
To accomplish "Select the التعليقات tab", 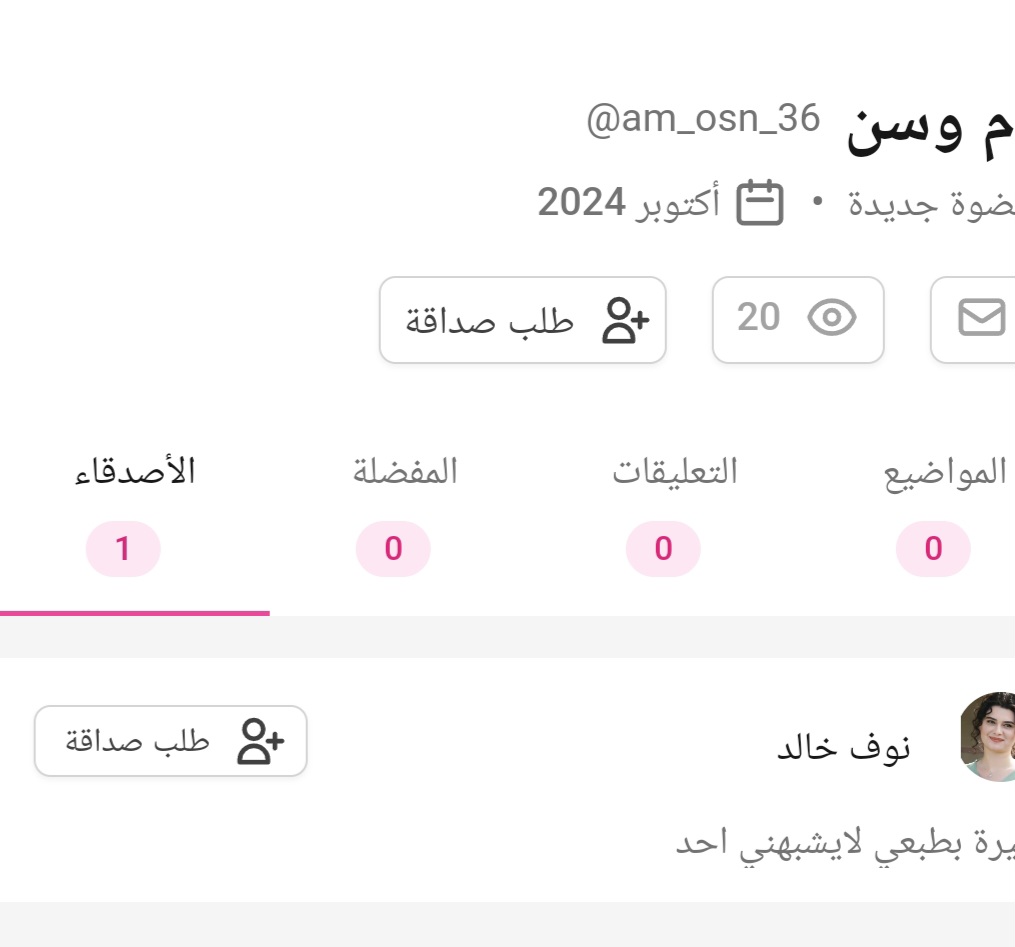I will click(x=675, y=472).
